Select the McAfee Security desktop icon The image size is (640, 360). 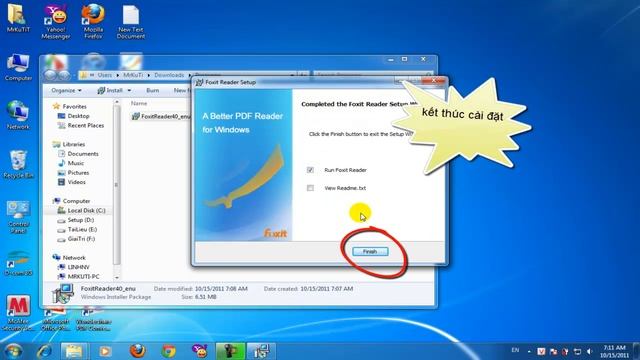18,313
